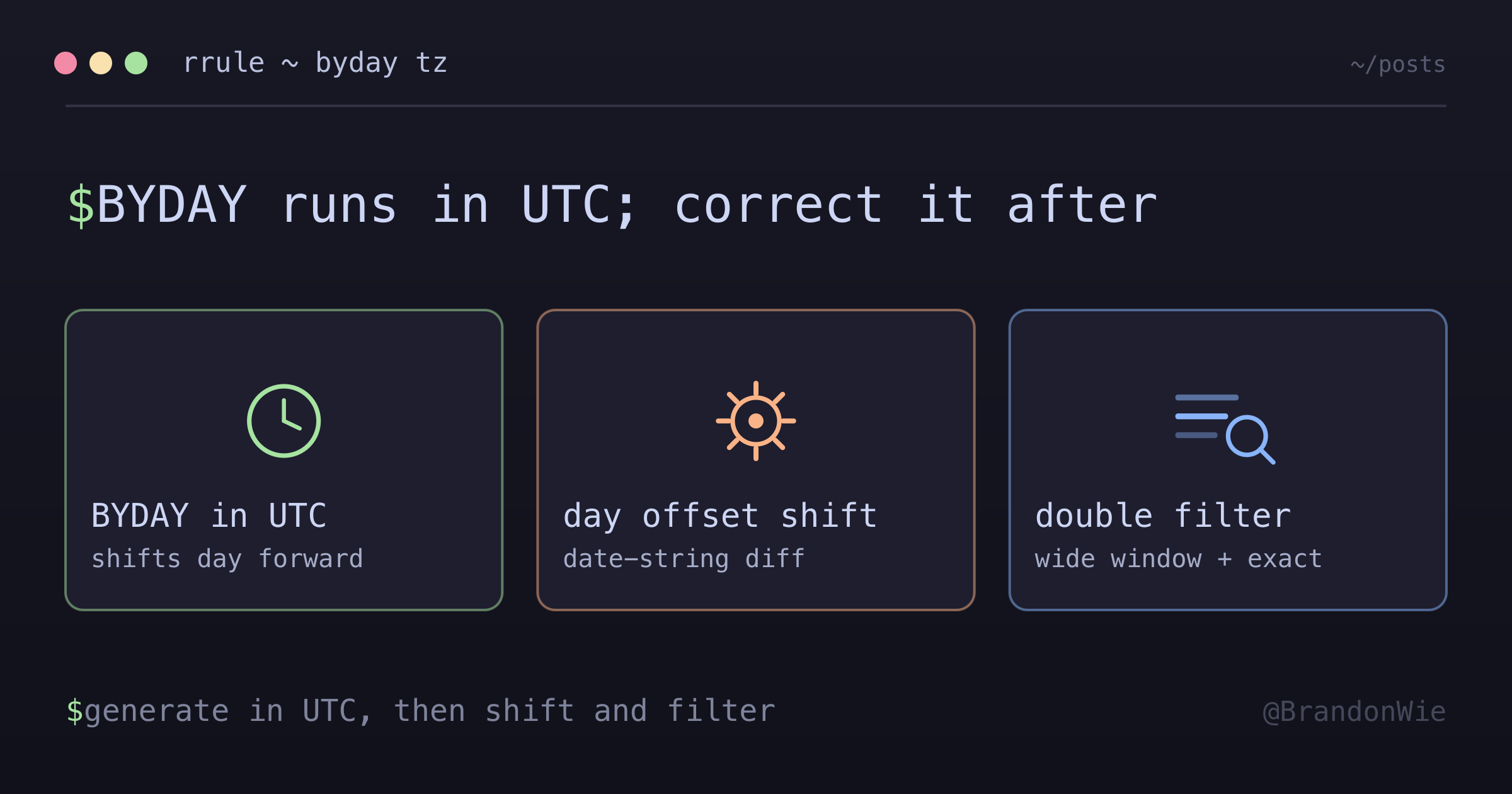1512x794 pixels.
Task: Click the date-string diff subtitle
Action: pos(684,559)
